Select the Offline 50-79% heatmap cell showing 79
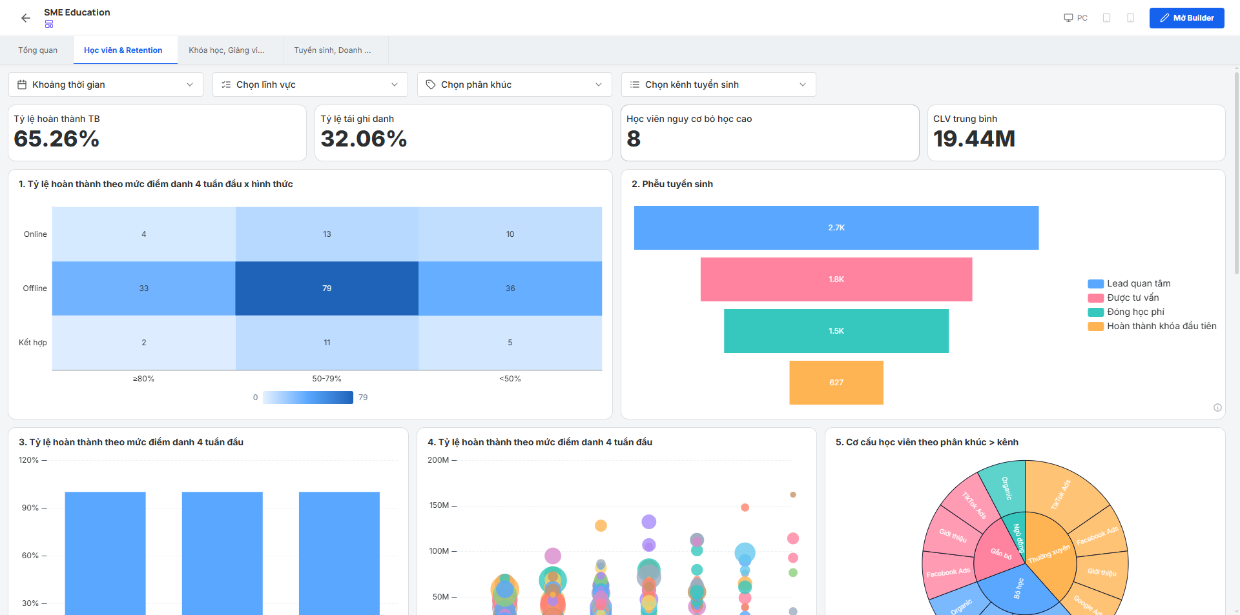 327,288
